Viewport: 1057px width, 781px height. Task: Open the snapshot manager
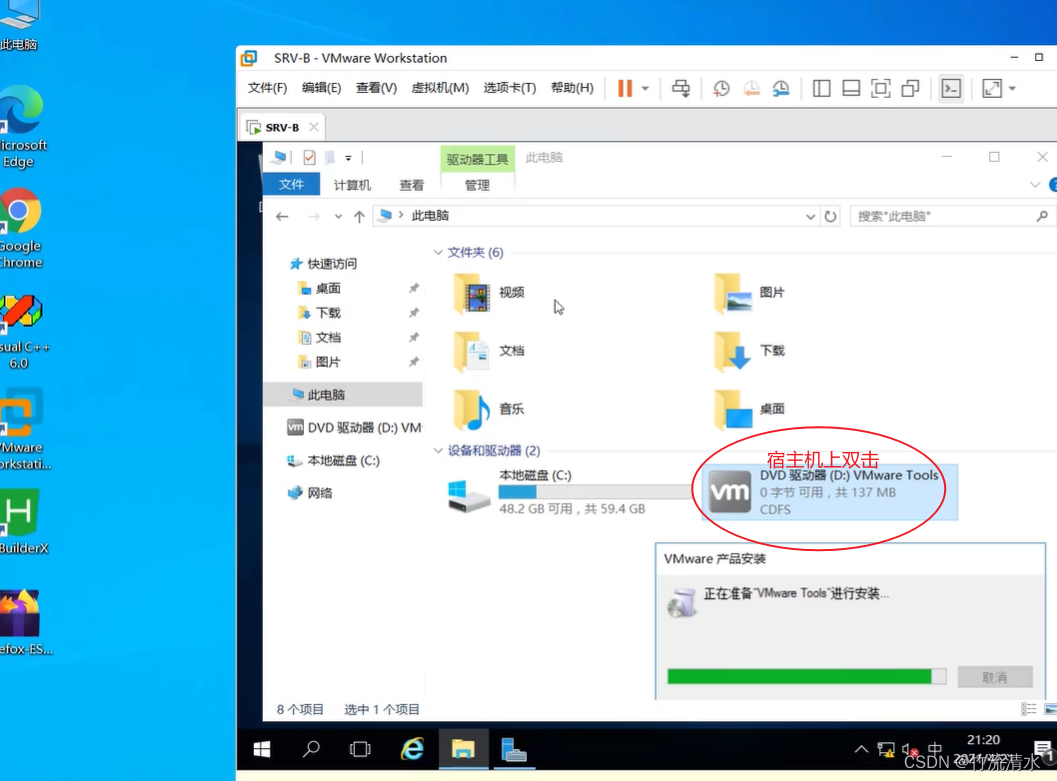click(781, 88)
